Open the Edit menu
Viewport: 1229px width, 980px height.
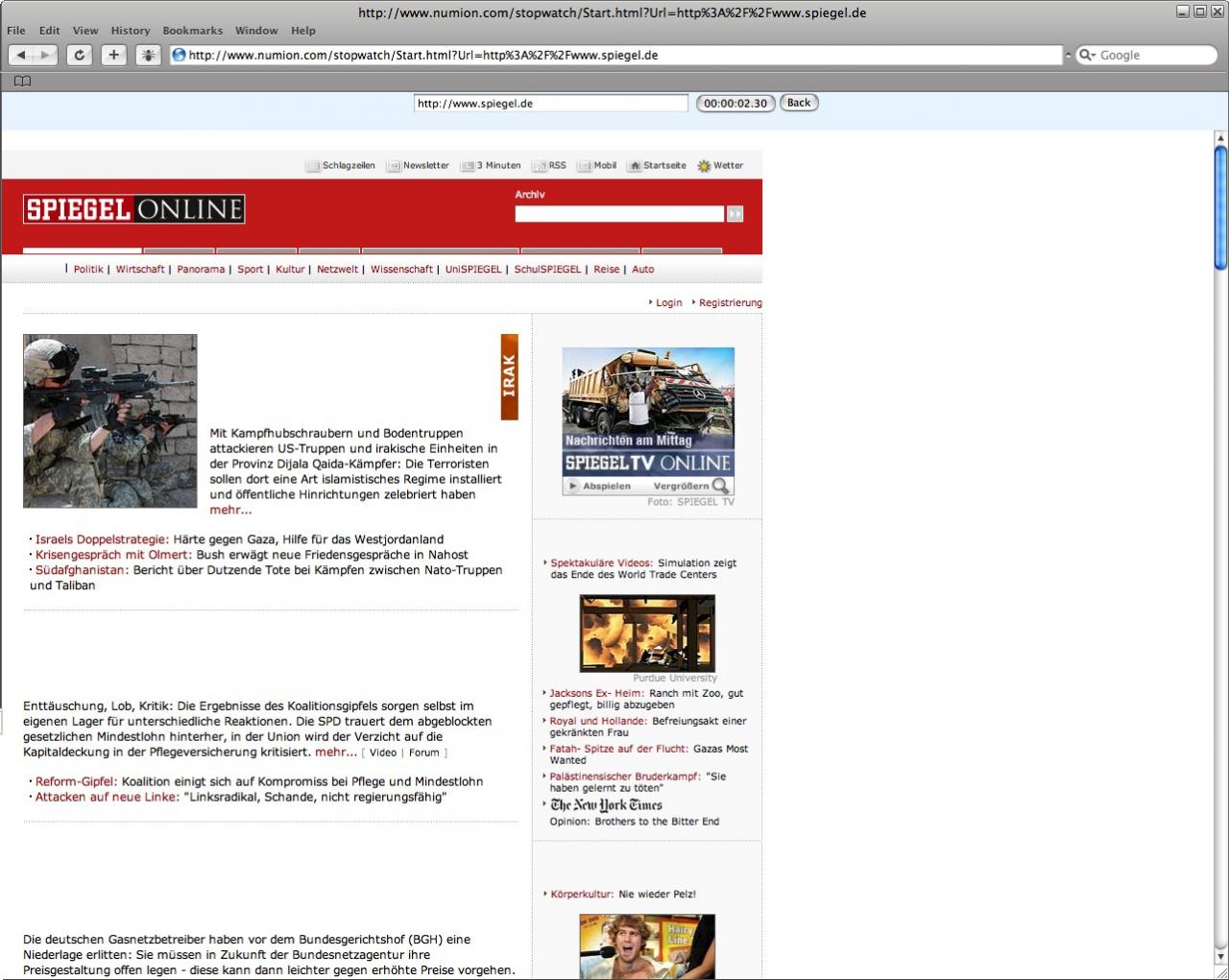(50, 31)
